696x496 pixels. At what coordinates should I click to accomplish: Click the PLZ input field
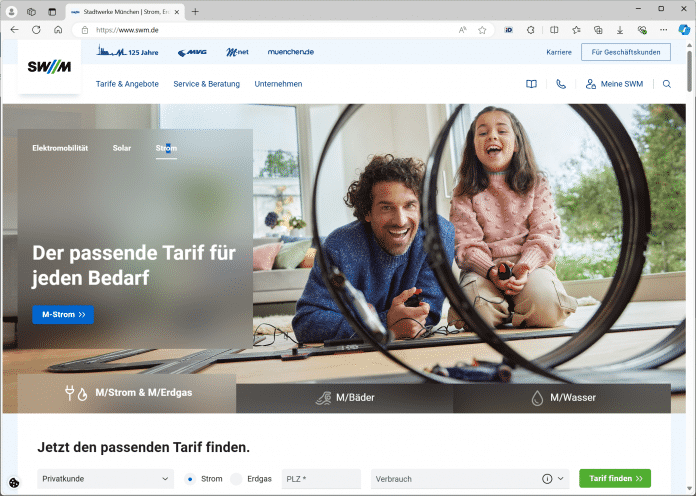pyautogui.click(x=320, y=479)
